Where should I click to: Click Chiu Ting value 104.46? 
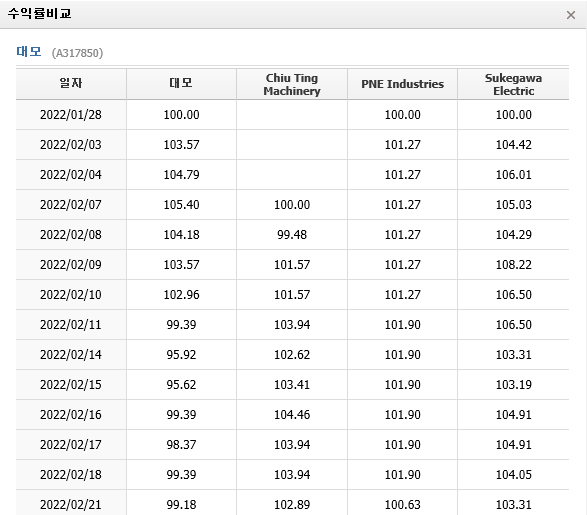(292, 414)
